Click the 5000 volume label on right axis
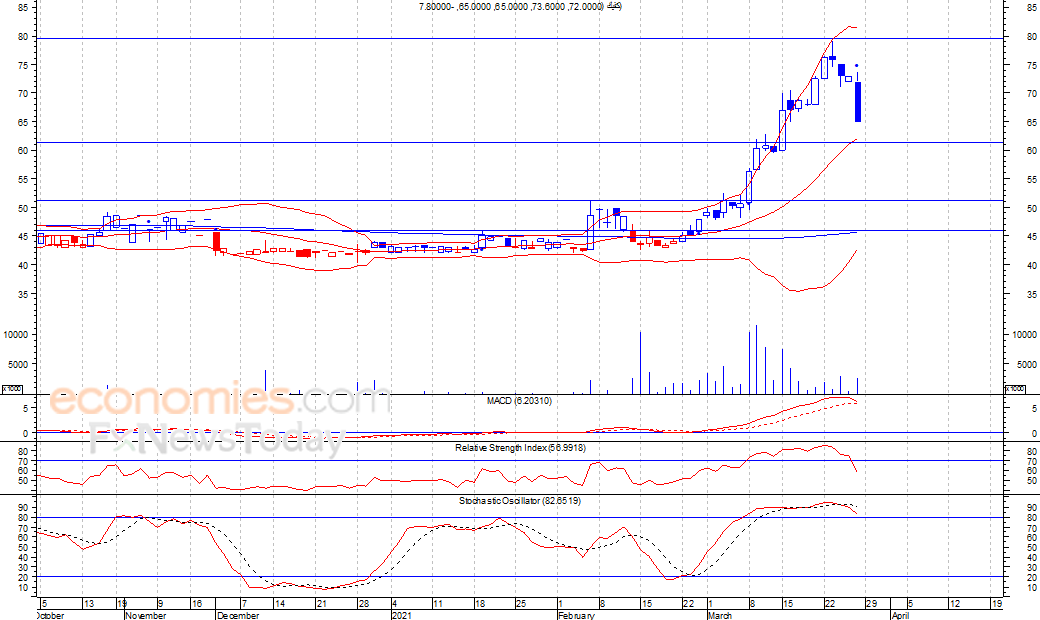The height and width of the screenshot is (620, 1040). pos(1026,365)
